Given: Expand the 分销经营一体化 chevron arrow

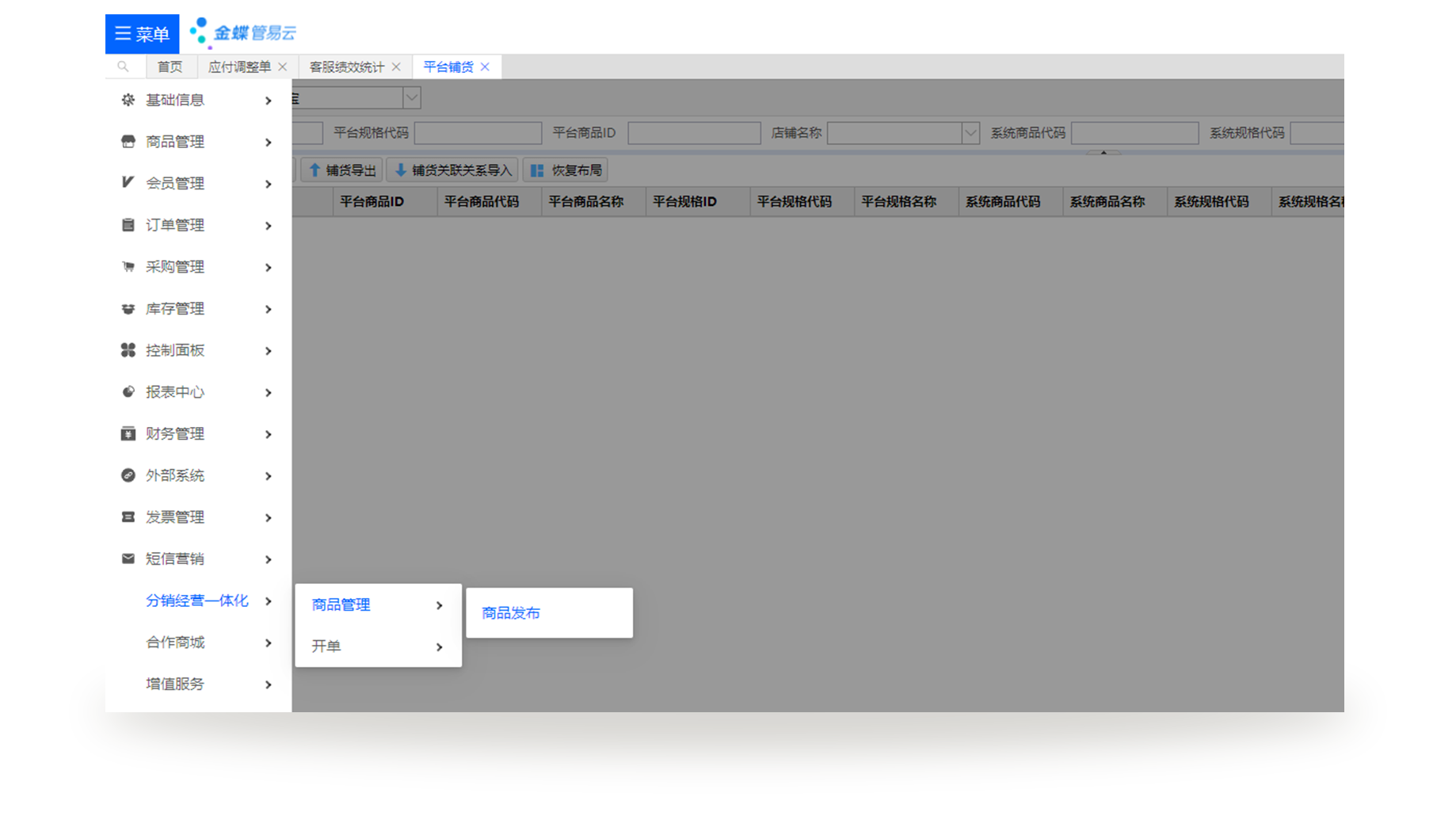Looking at the screenshot, I should pyautogui.click(x=269, y=601).
